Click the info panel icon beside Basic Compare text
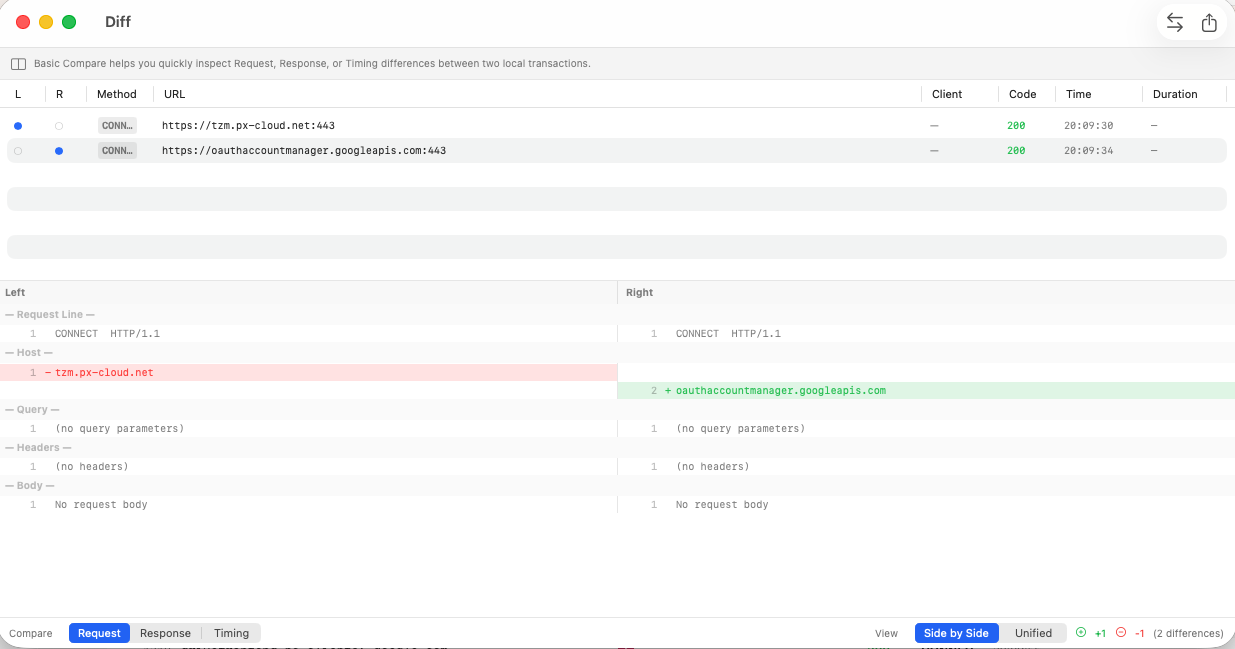 pos(18,63)
